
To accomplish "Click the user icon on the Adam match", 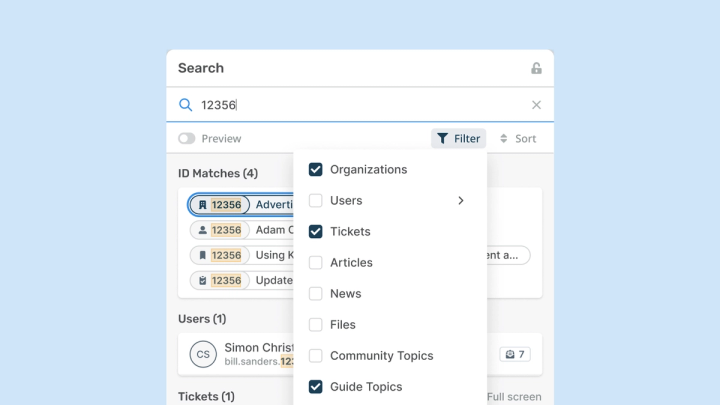I will (202, 230).
